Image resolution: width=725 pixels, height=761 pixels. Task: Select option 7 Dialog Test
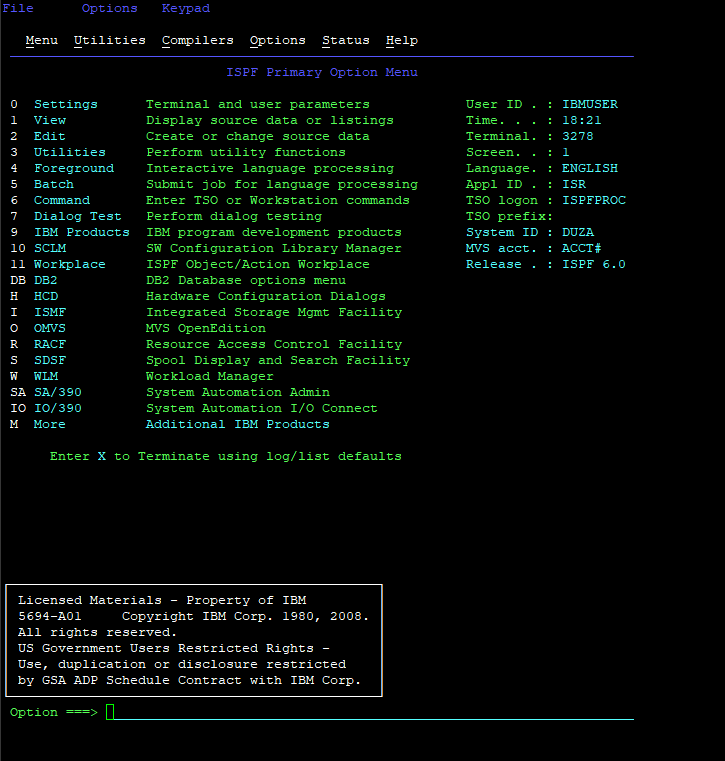coord(78,216)
